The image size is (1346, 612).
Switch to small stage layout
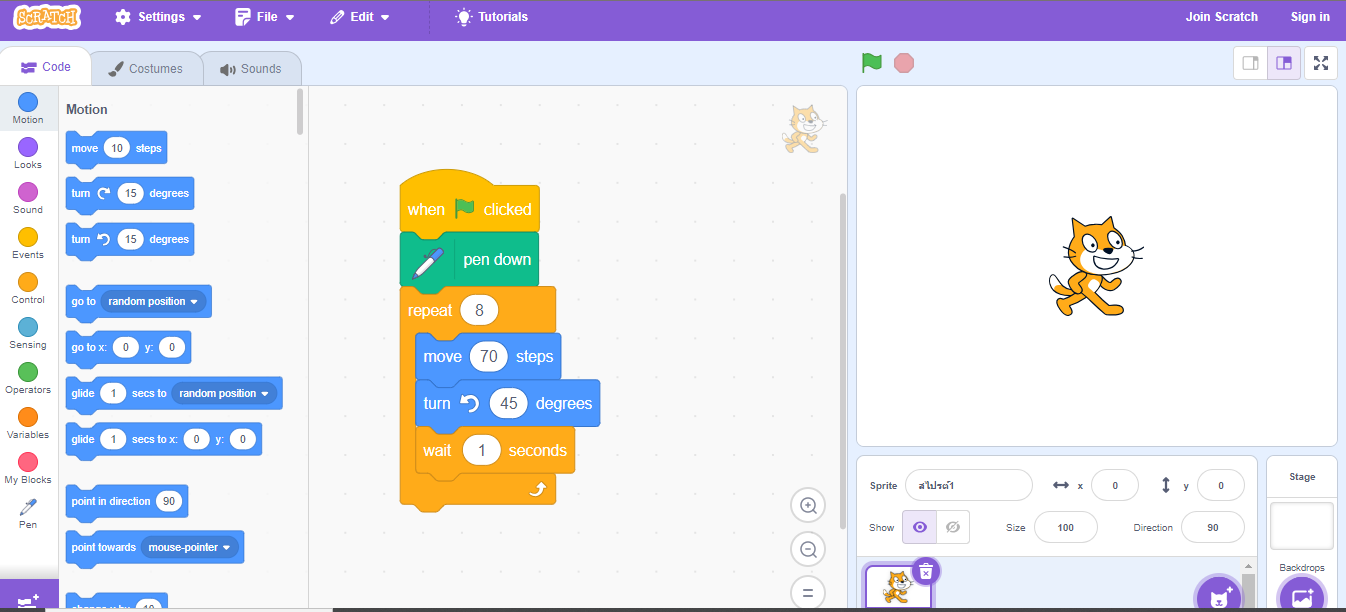tap(1250, 63)
